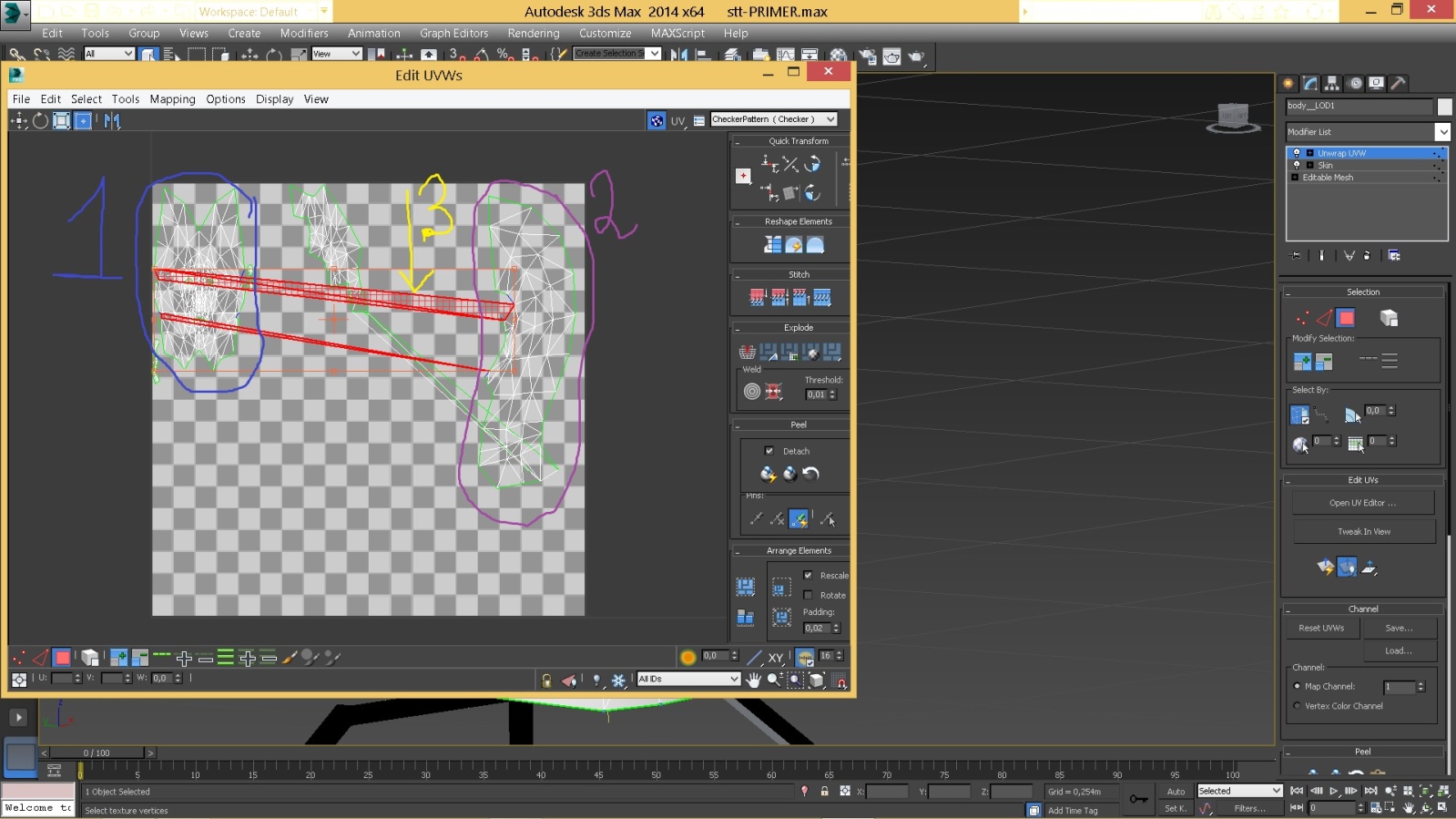Open the Utilities hammer tab in command panel

(1398, 83)
